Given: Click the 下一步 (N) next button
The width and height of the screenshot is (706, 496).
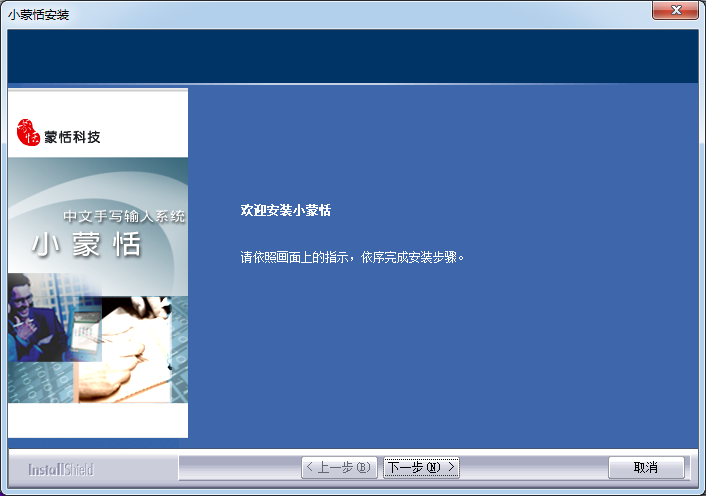Looking at the screenshot, I should [421, 468].
